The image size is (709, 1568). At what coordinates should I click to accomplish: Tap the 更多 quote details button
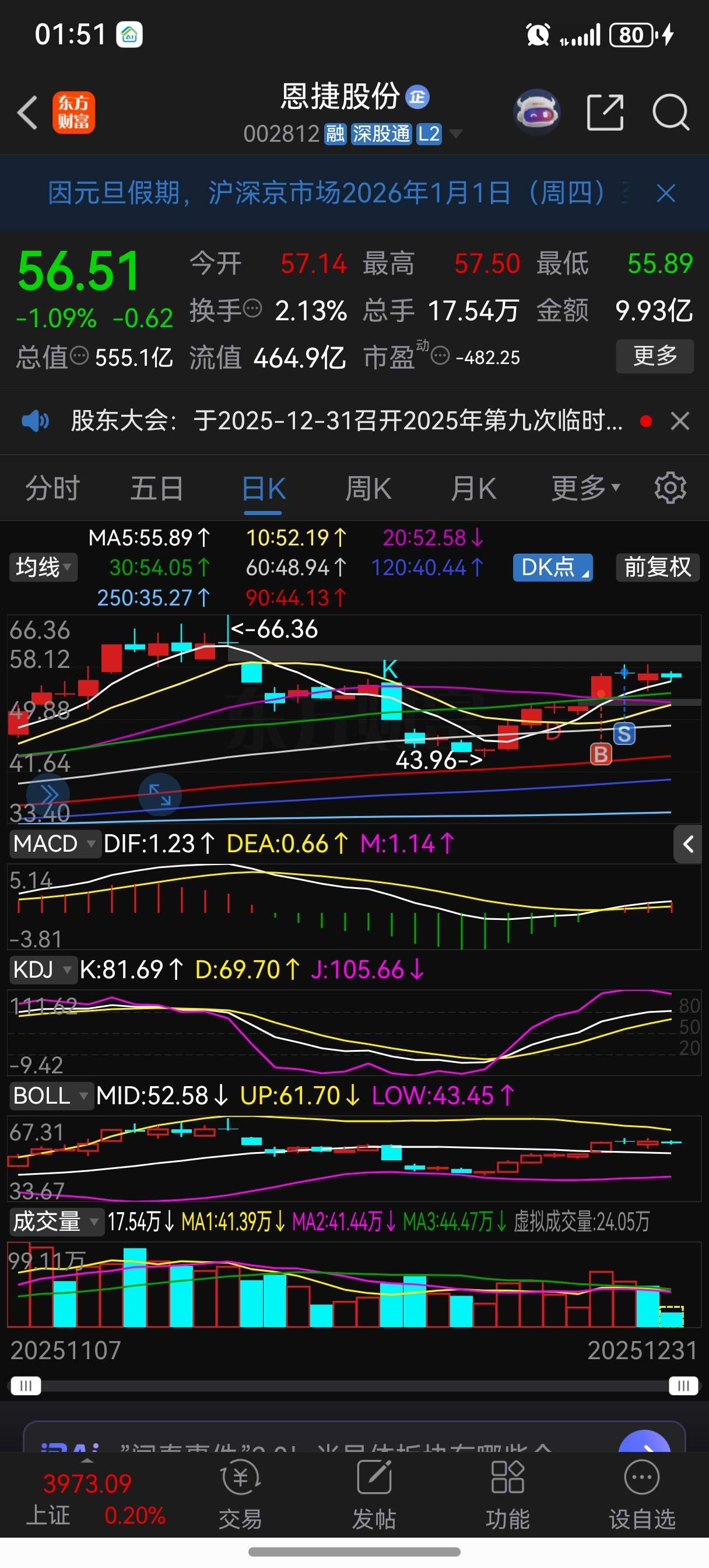[x=655, y=356]
